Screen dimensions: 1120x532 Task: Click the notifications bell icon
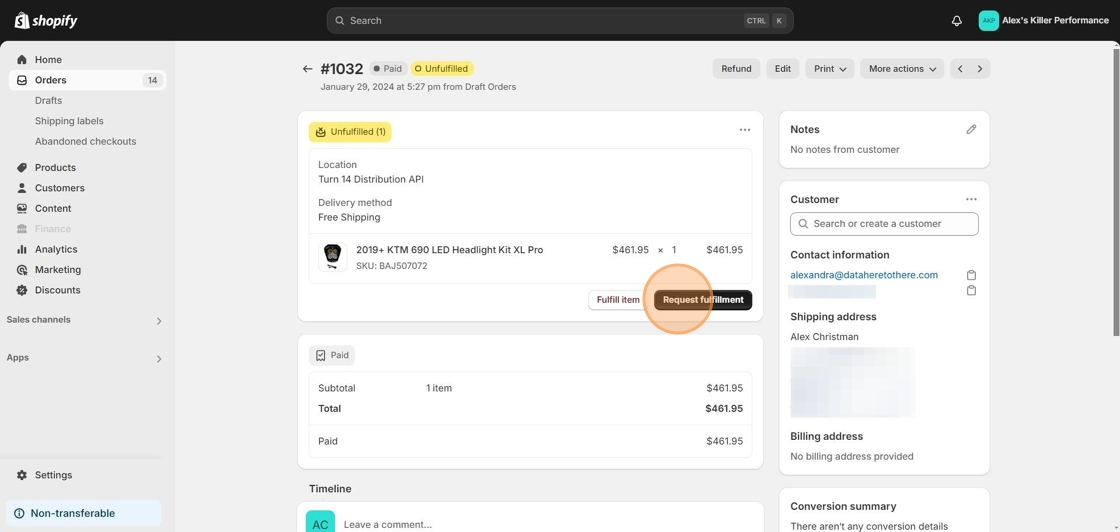[956, 21]
